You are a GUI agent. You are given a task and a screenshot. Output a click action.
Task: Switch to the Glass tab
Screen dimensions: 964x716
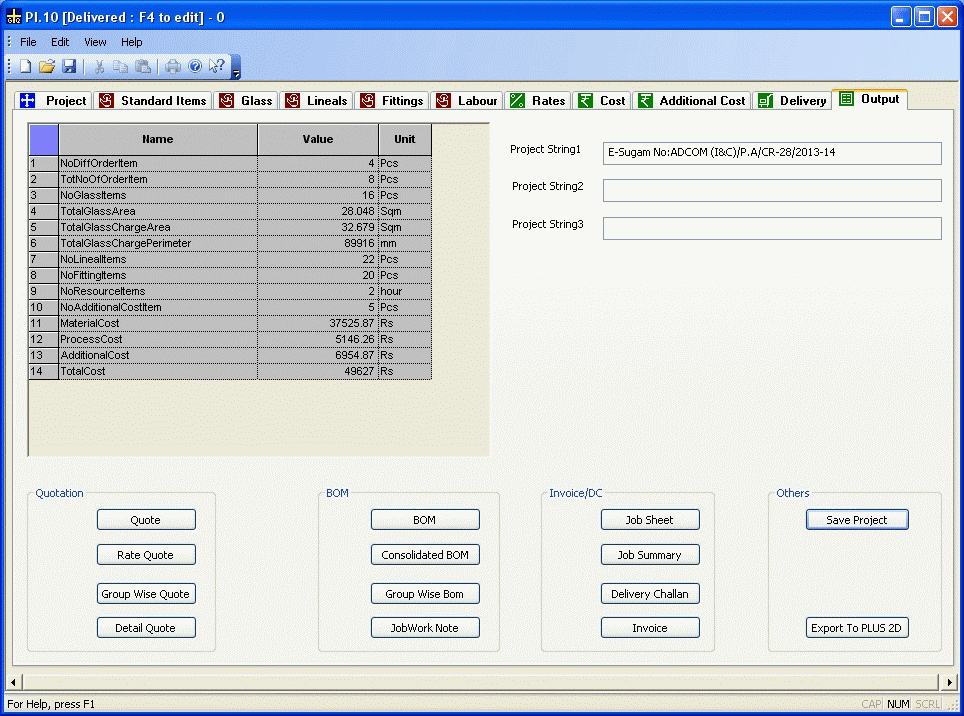pos(246,101)
